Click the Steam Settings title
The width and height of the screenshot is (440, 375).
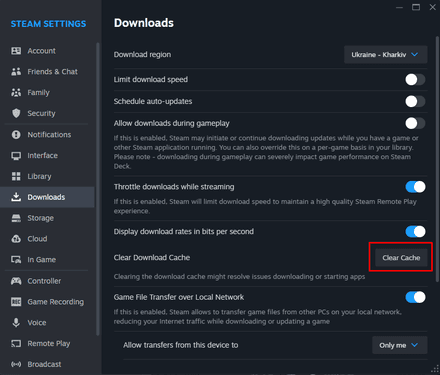tap(48, 24)
